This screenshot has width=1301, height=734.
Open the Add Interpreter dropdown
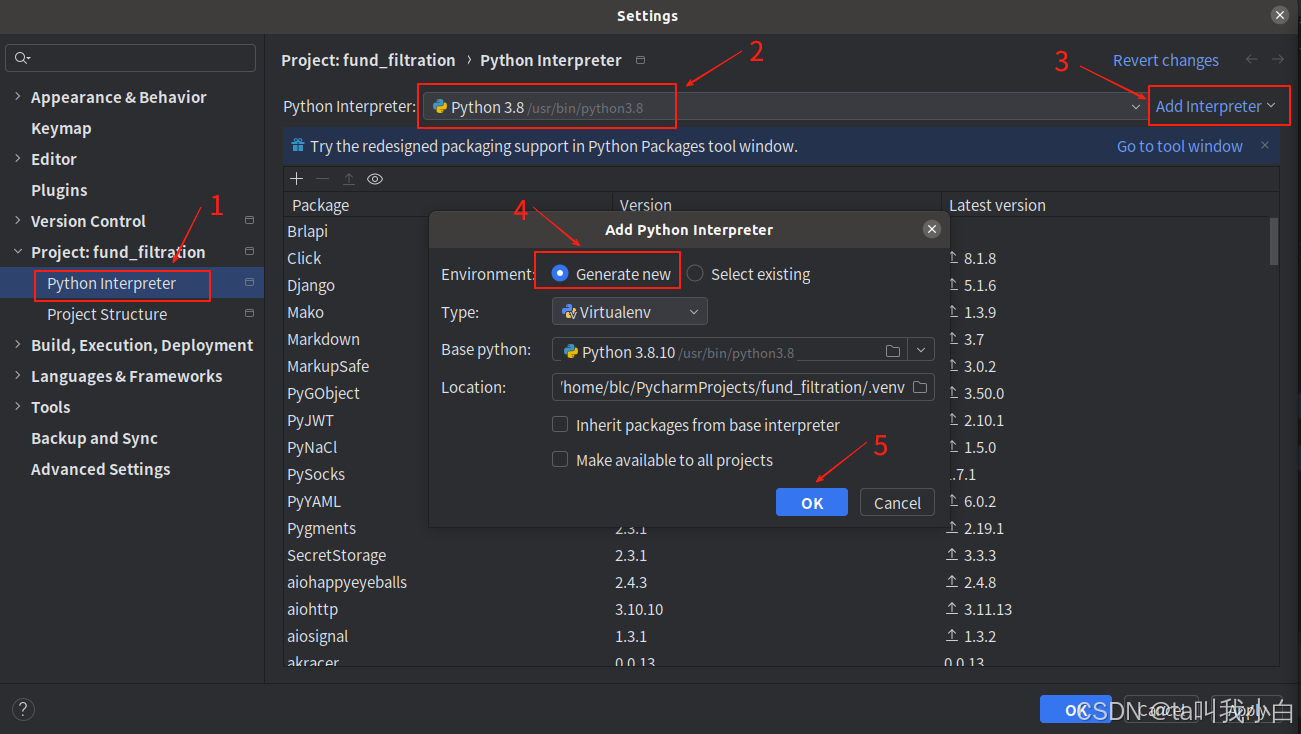[1215, 106]
